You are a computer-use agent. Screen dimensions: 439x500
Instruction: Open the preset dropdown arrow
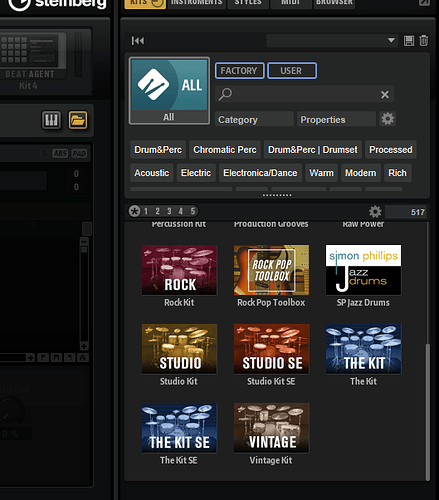point(391,40)
